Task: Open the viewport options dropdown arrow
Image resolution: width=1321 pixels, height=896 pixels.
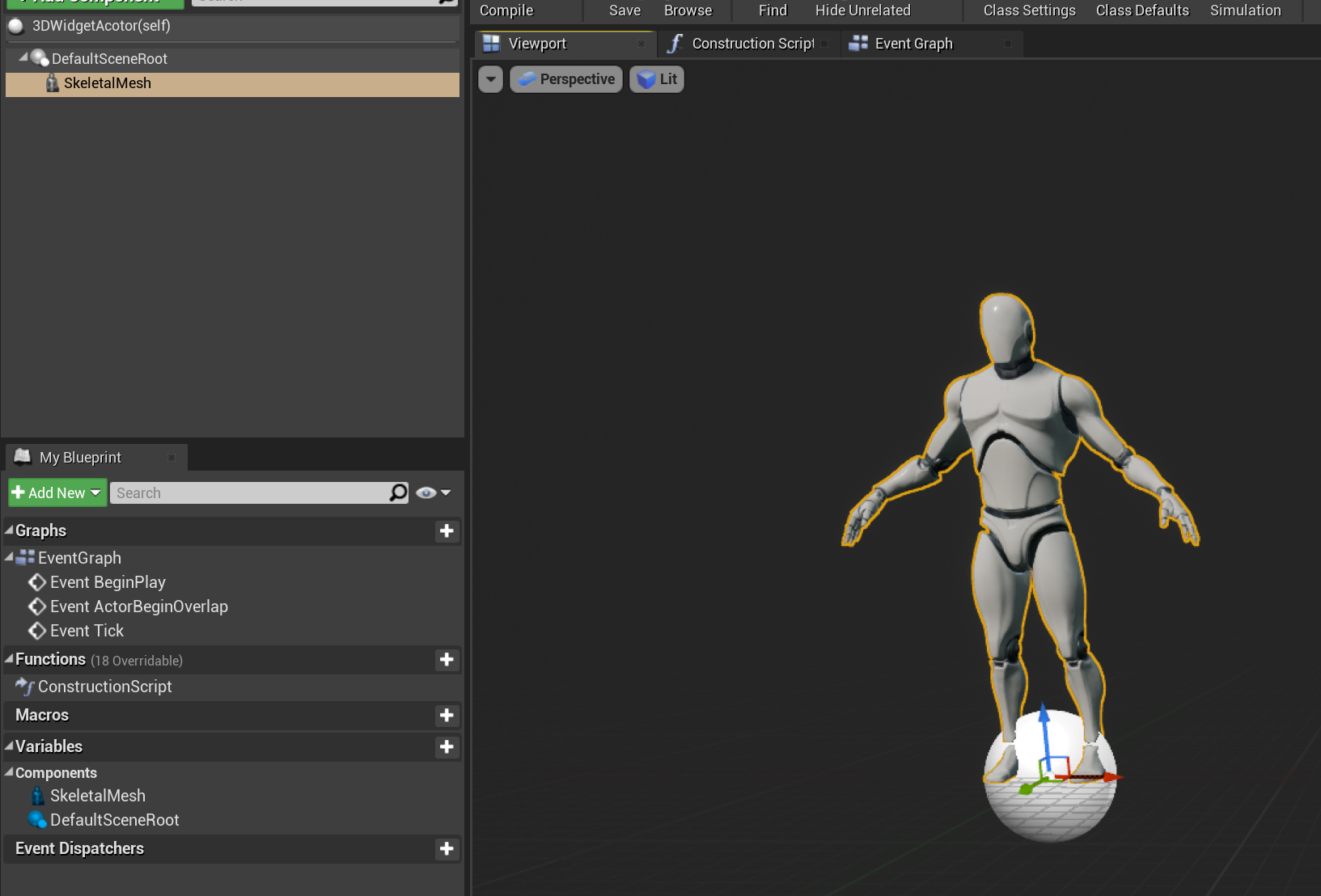Action: point(490,78)
